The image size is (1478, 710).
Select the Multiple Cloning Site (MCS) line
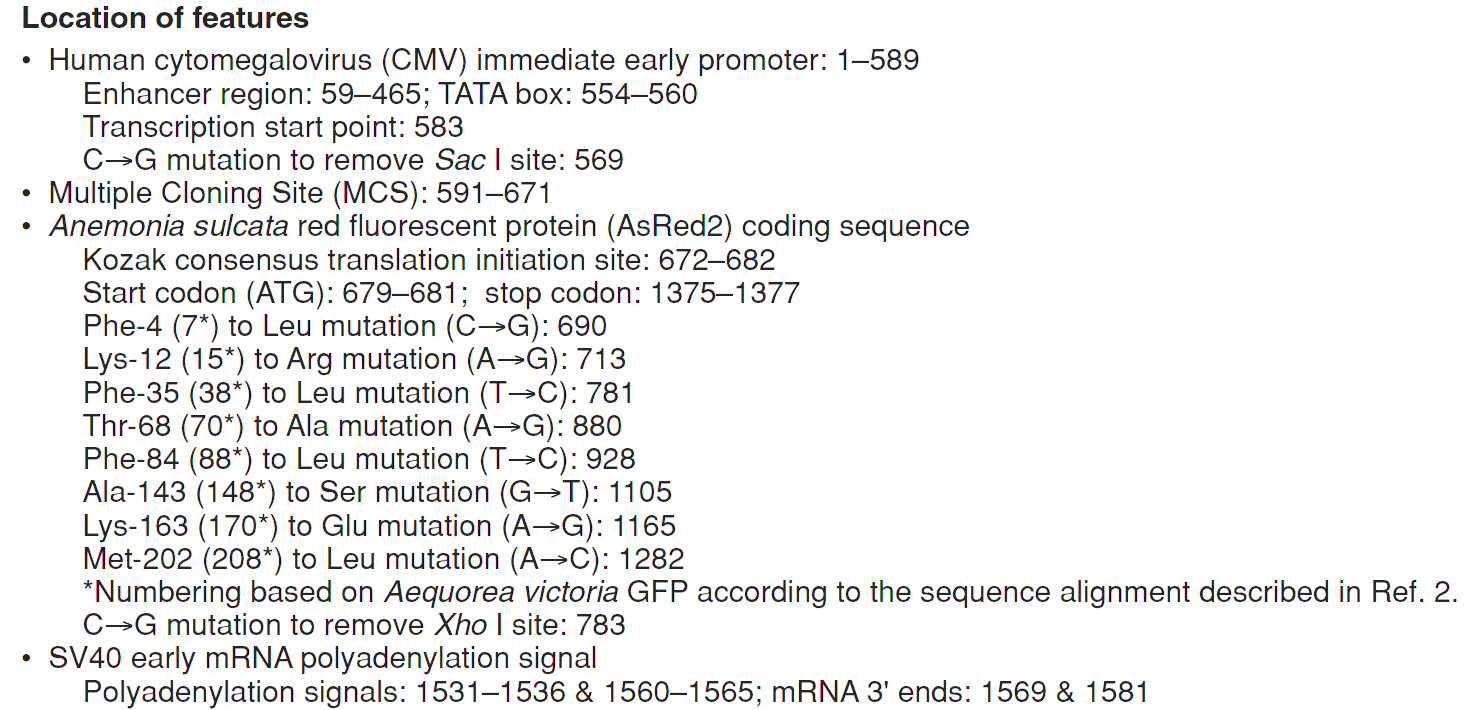pyautogui.click(x=300, y=193)
